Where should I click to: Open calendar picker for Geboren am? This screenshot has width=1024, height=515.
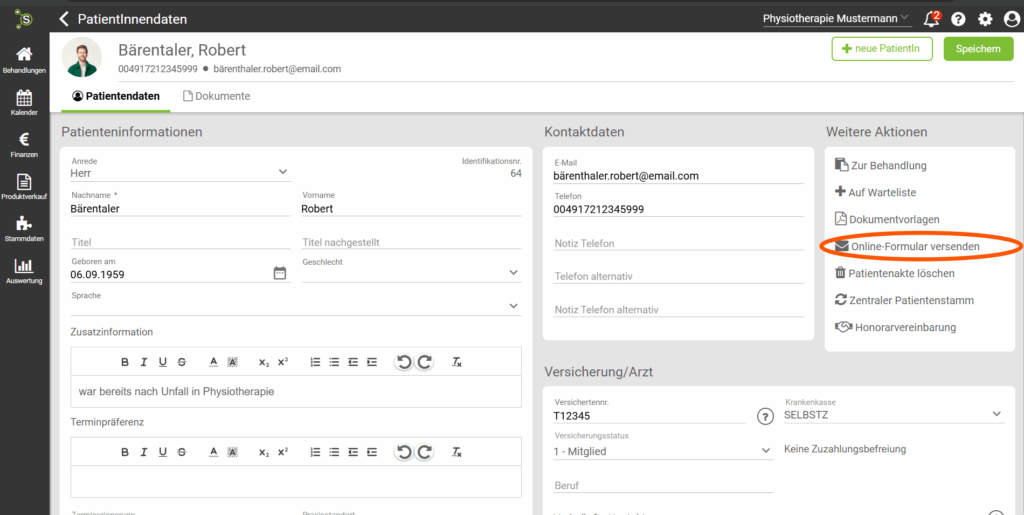click(x=280, y=273)
